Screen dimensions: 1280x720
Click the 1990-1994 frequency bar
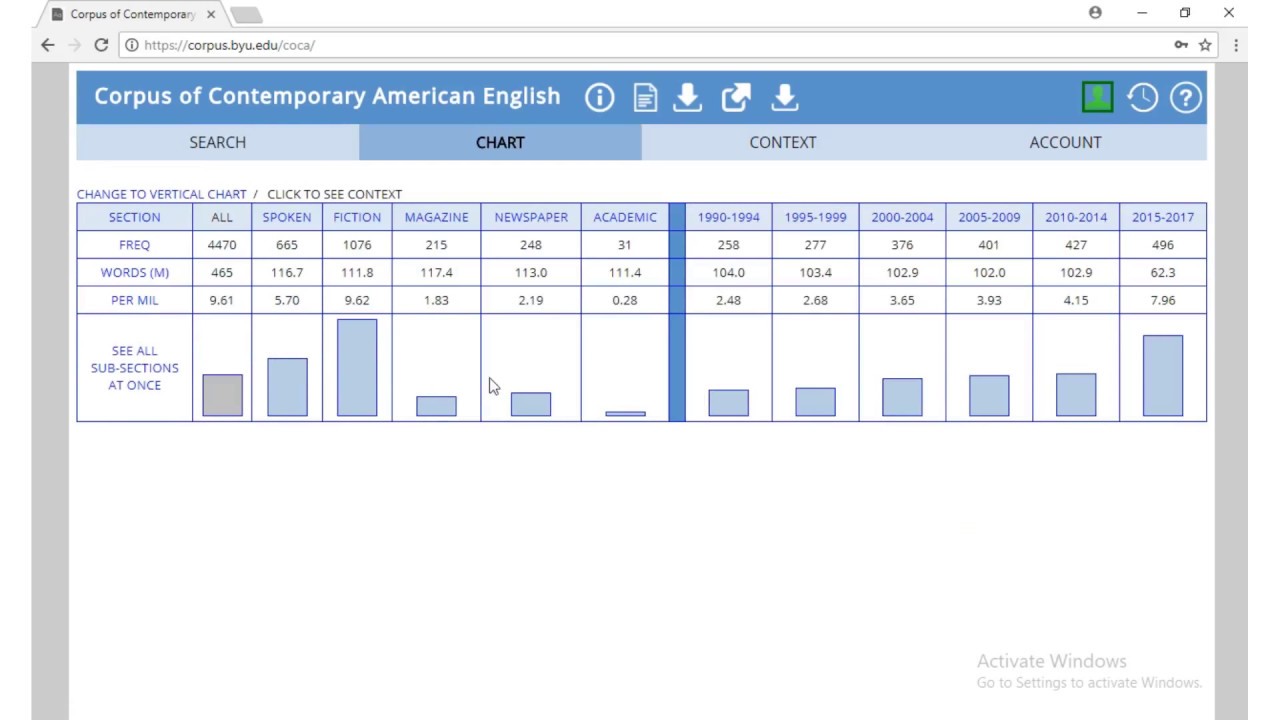(x=729, y=403)
